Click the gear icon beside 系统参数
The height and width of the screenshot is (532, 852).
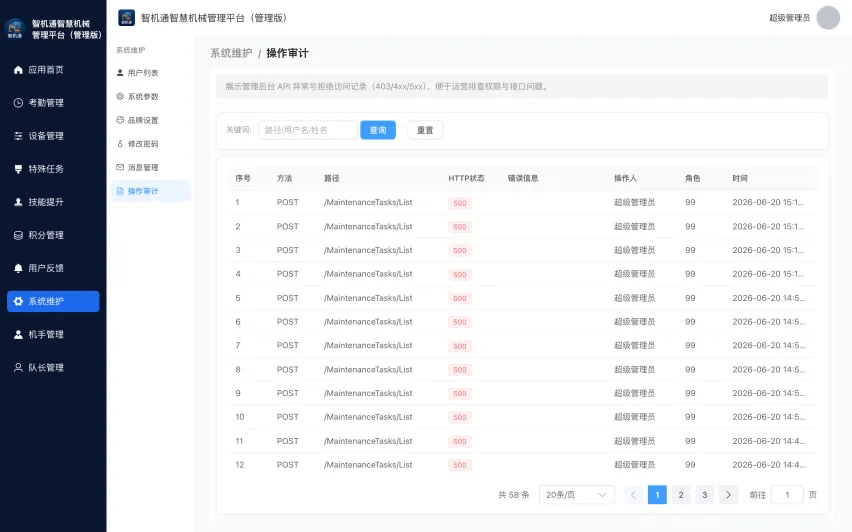(x=120, y=96)
